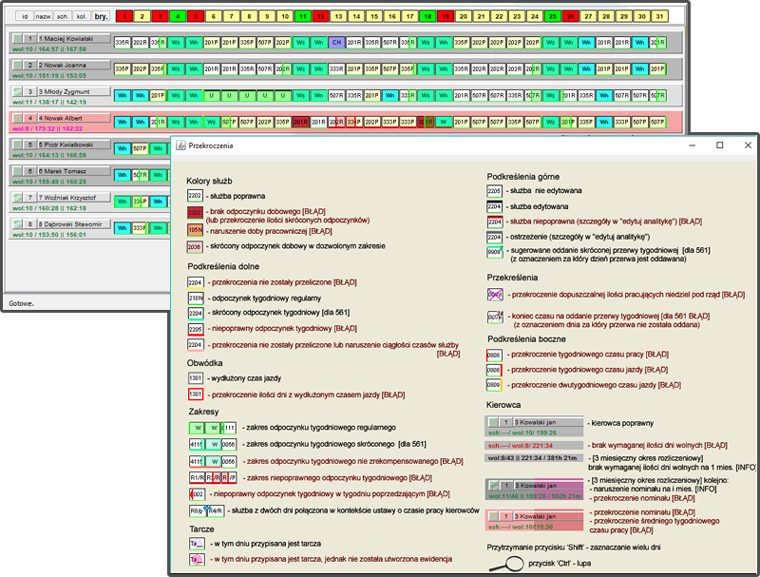This screenshot has height=577, width=760.
Task: Click the '507P' cell in Nowak Joanna's row
Action: pos(390,69)
